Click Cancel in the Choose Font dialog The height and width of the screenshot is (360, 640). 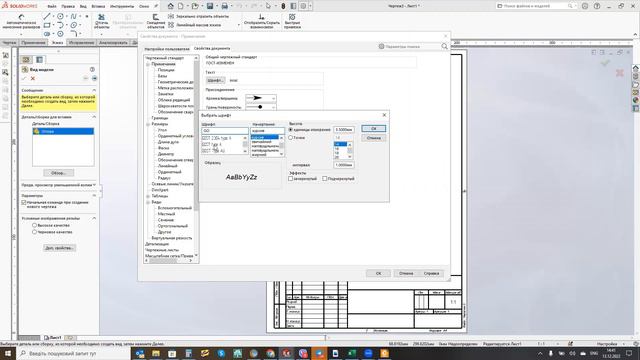click(373, 138)
